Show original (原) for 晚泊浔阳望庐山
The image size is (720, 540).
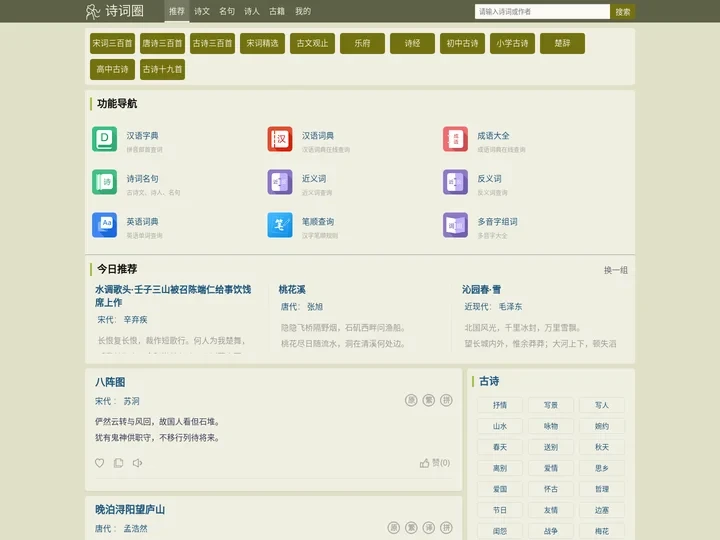coord(394,528)
